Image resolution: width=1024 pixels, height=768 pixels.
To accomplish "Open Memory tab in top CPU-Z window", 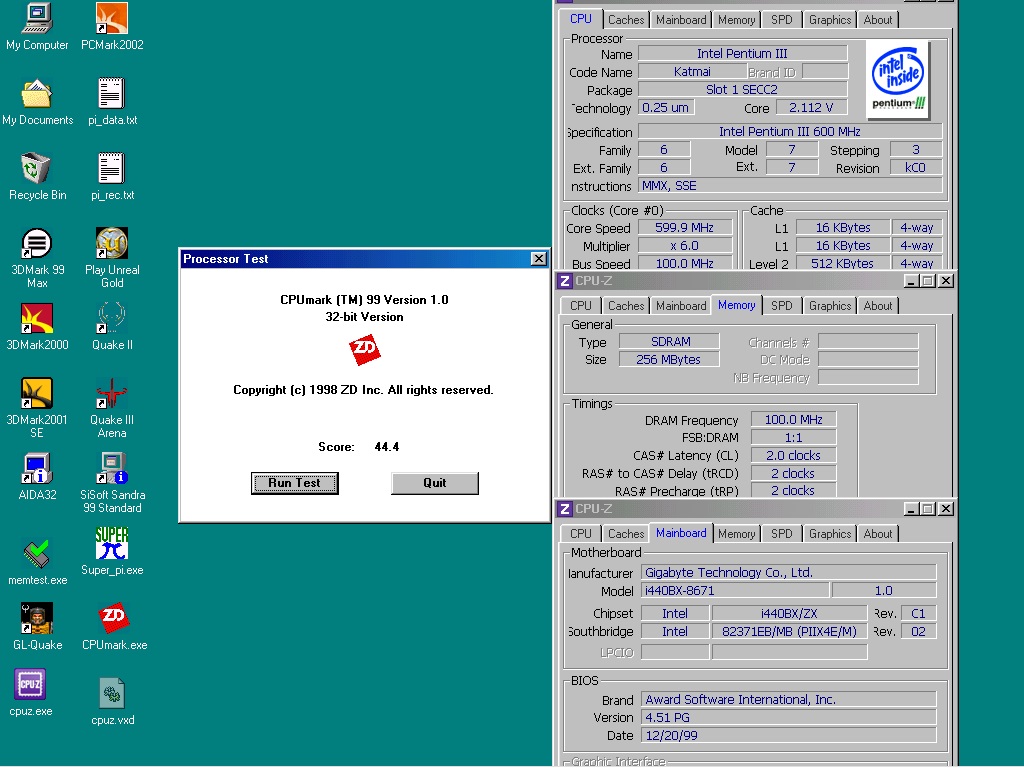I will click(737, 20).
